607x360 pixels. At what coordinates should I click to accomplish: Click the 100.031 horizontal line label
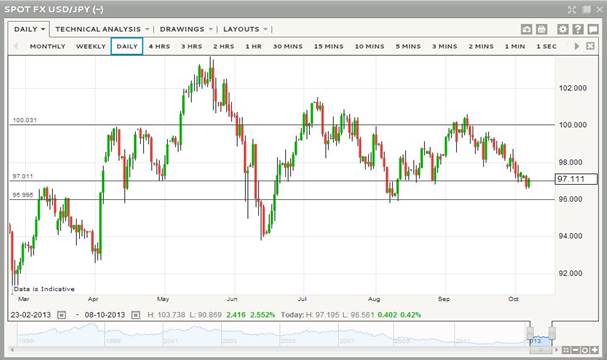(x=25, y=120)
